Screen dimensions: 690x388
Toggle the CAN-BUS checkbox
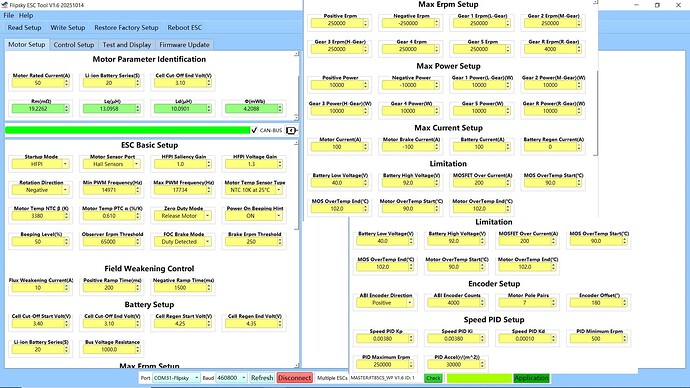[254, 130]
